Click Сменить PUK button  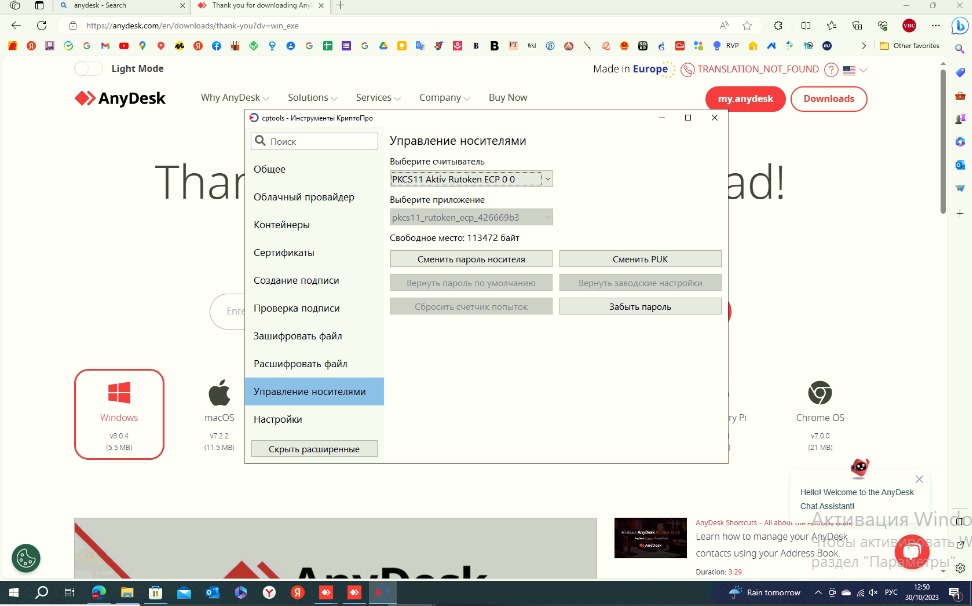(x=640, y=259)
